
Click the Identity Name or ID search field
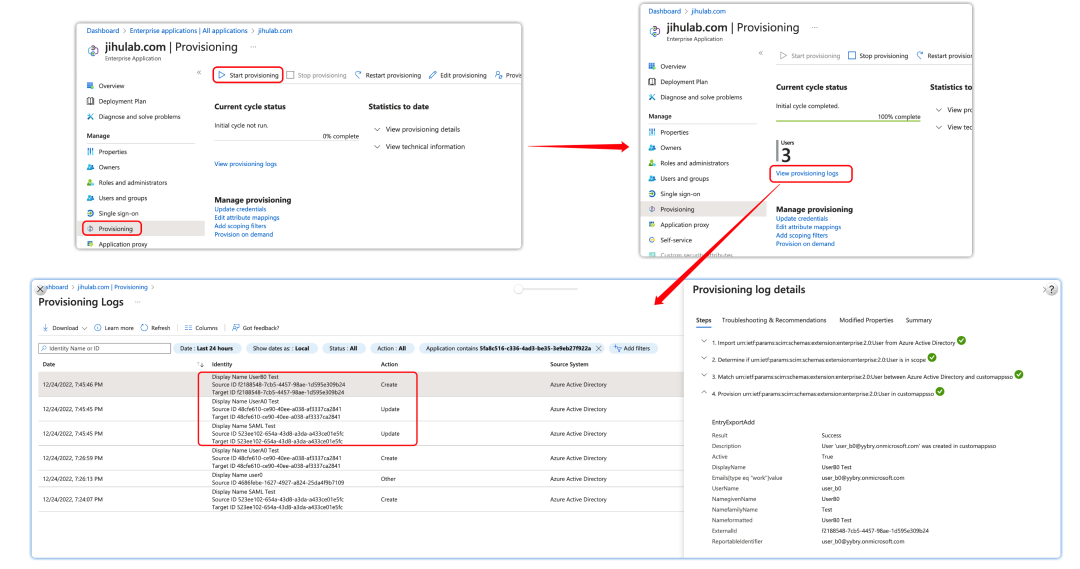click(x=105, y=349)
